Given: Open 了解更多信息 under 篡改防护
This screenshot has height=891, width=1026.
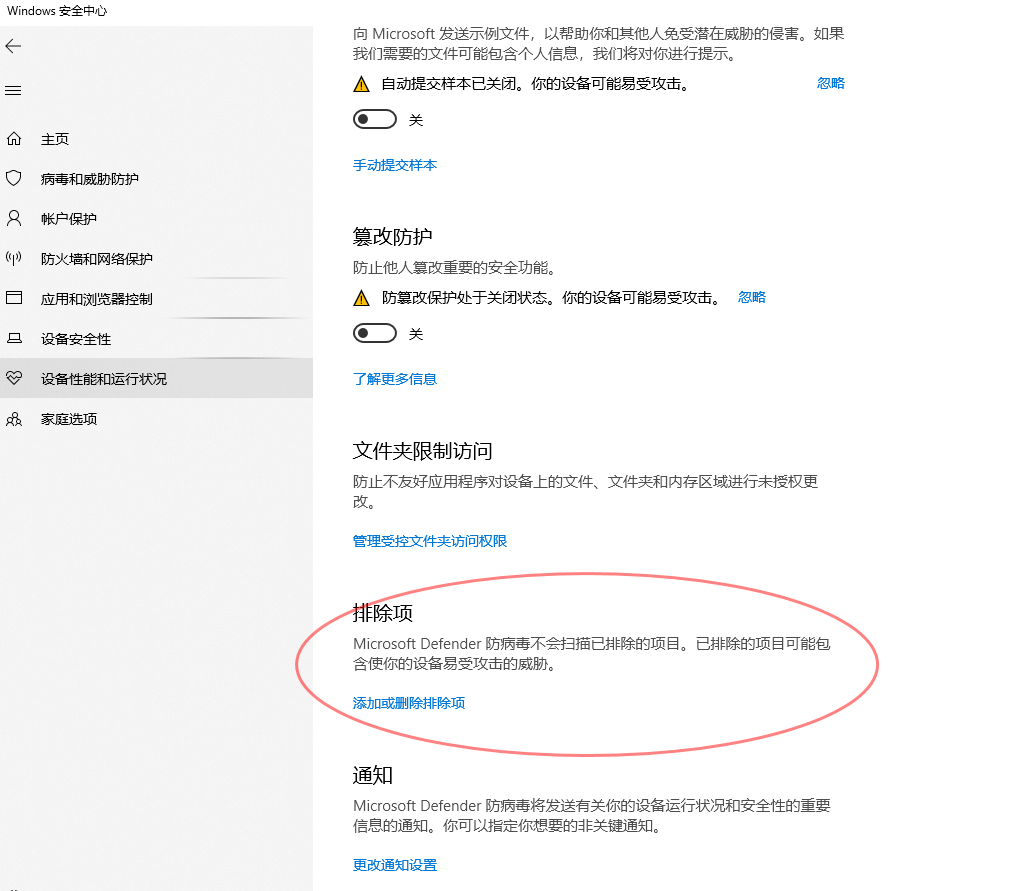Looking at the screenshot, I should 394,379.
